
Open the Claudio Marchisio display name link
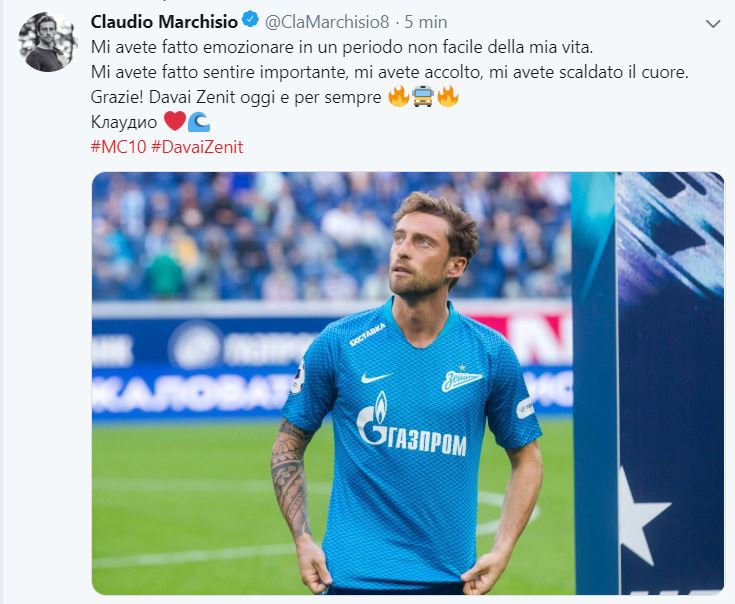[x=165, y=22]
